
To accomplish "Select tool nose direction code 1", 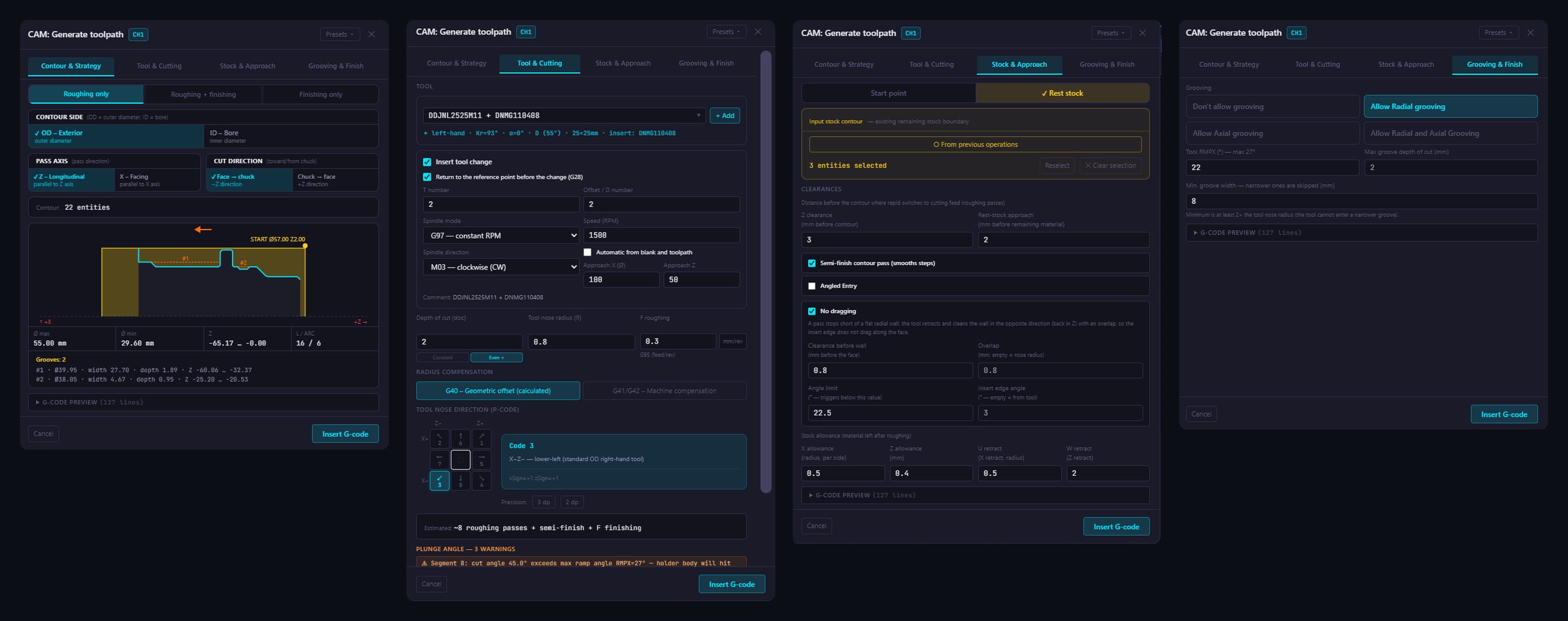I will [481, 438].
